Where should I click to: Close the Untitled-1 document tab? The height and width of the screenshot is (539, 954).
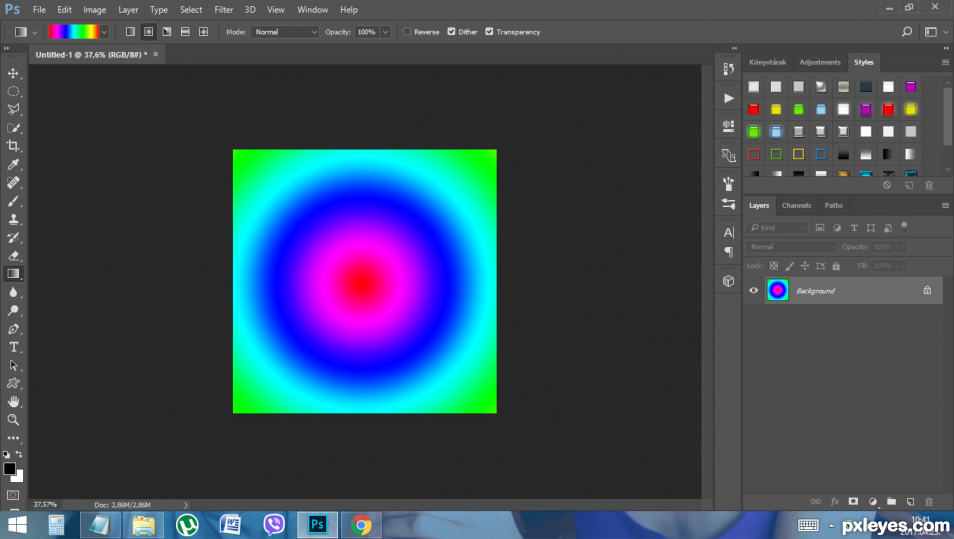[x=156, y=54]
